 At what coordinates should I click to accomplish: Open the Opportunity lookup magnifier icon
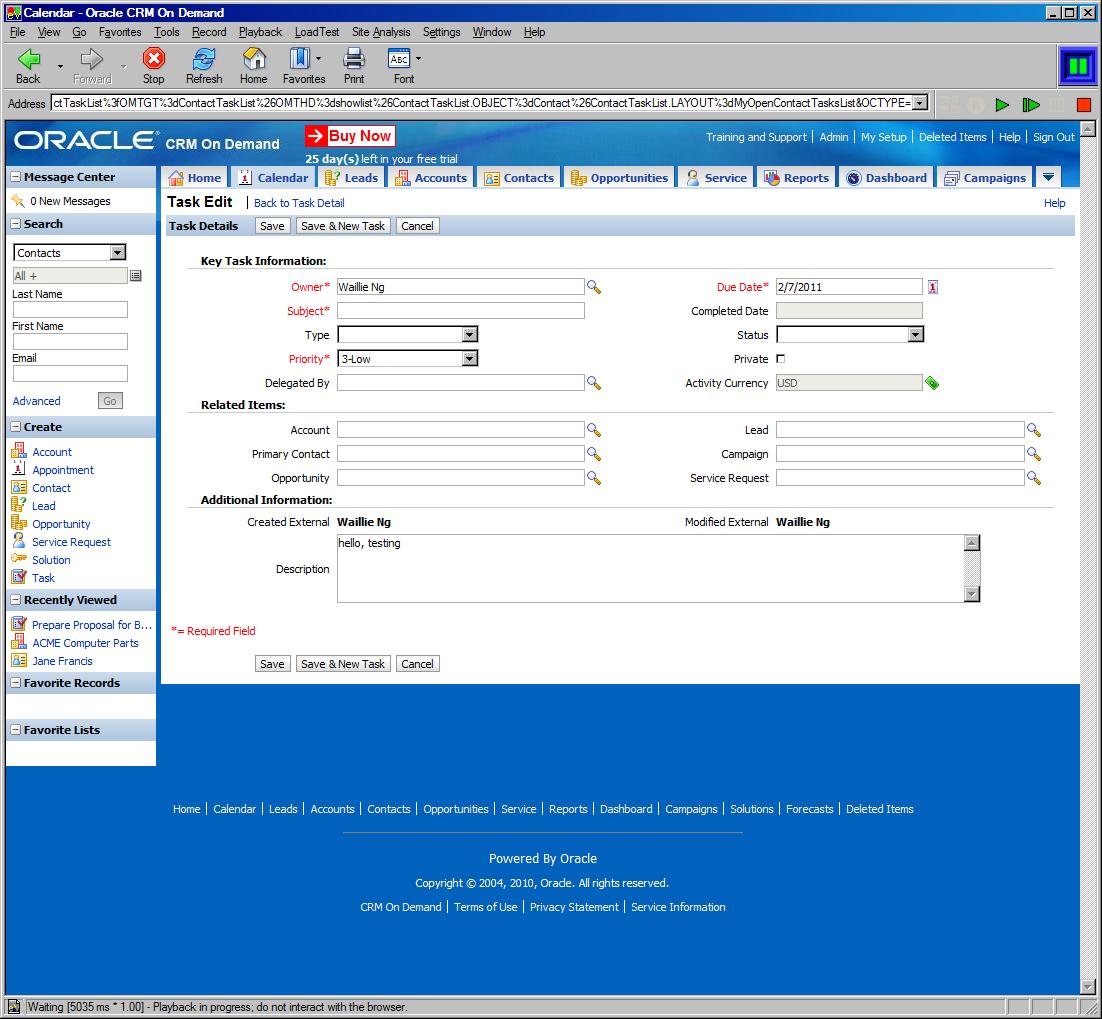point(594,478)
